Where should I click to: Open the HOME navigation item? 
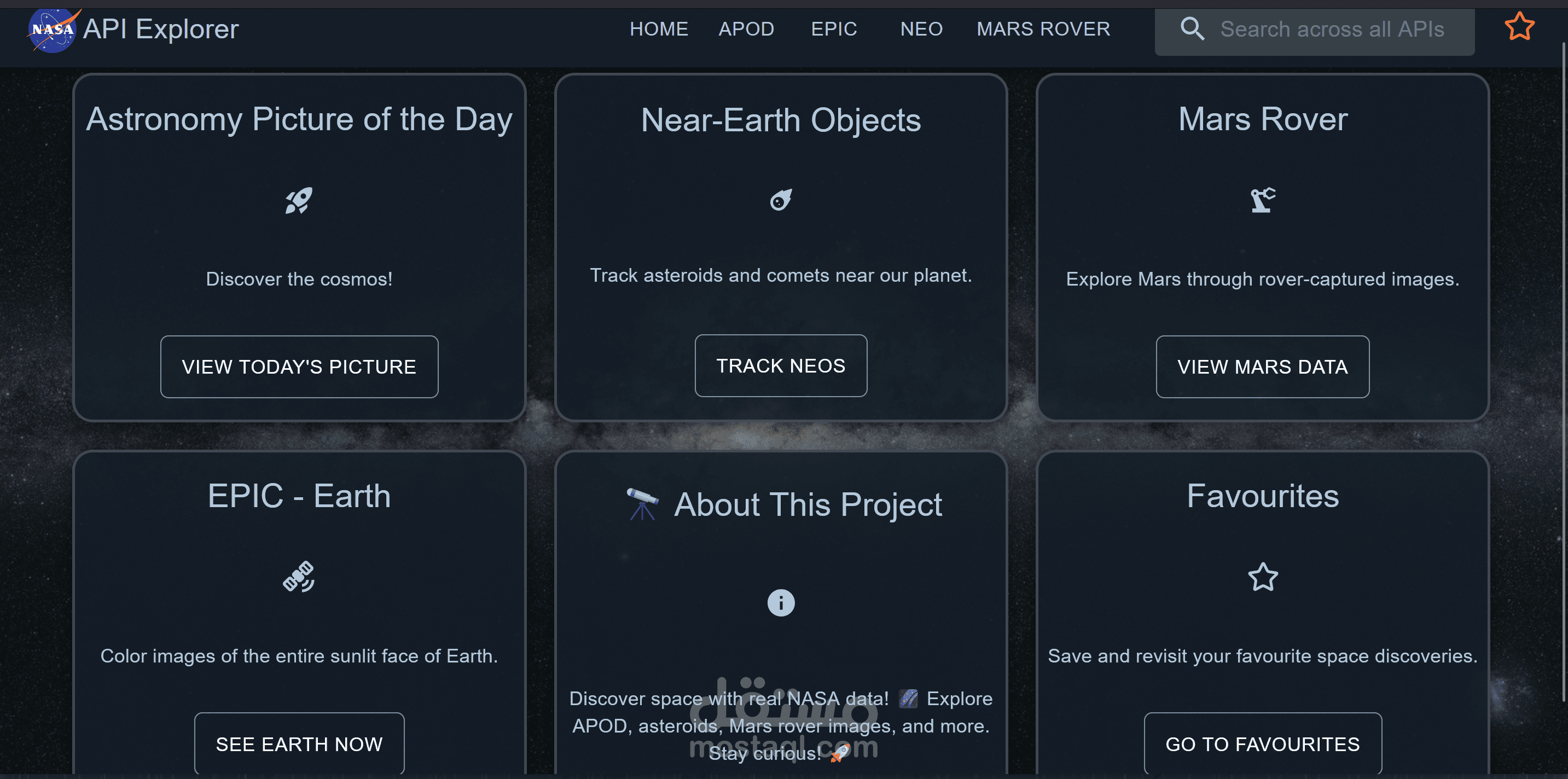659,28
